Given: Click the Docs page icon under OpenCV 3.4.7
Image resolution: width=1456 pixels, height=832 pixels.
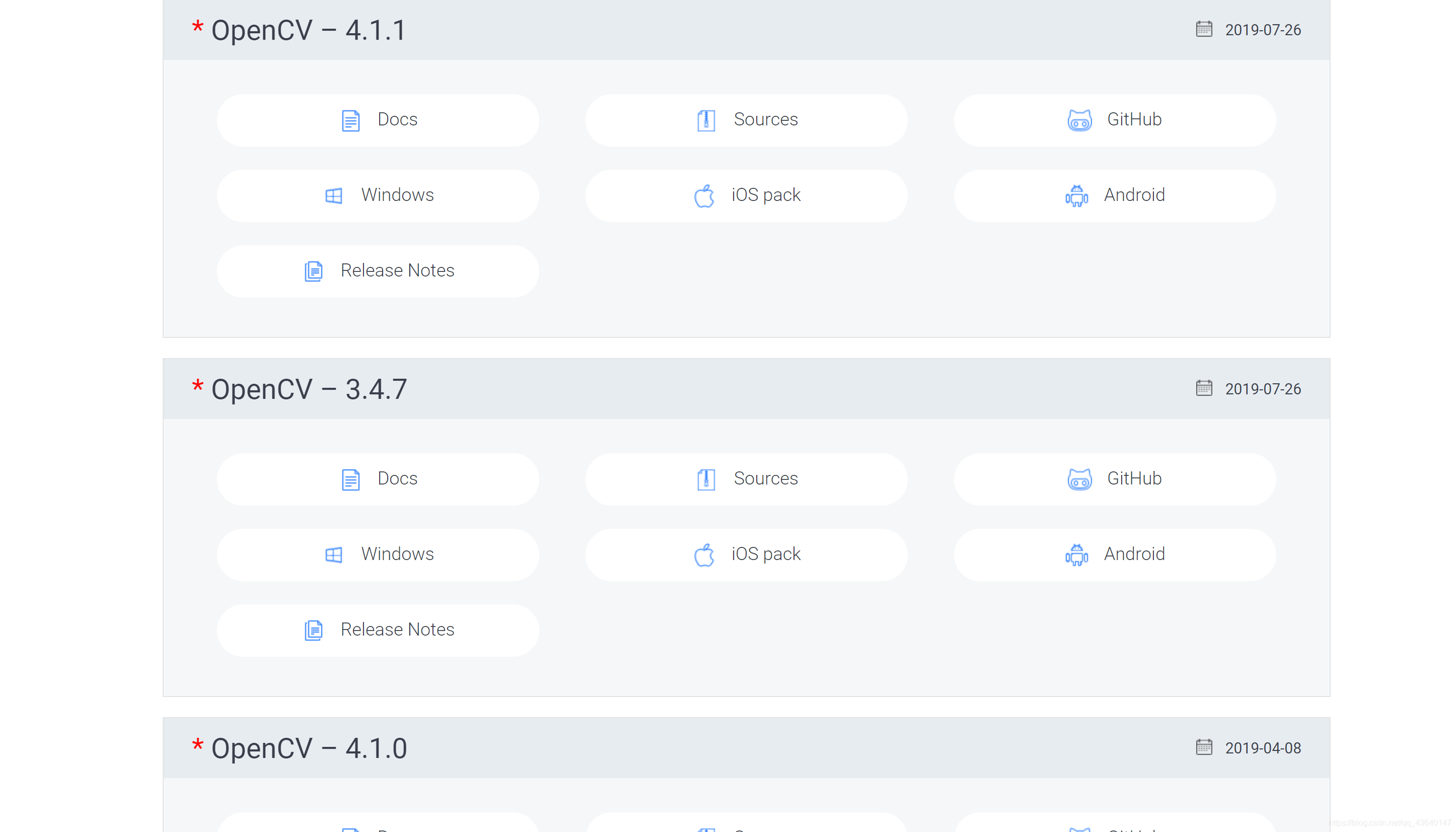Looking at the screenshot, I should coord(350,479).
